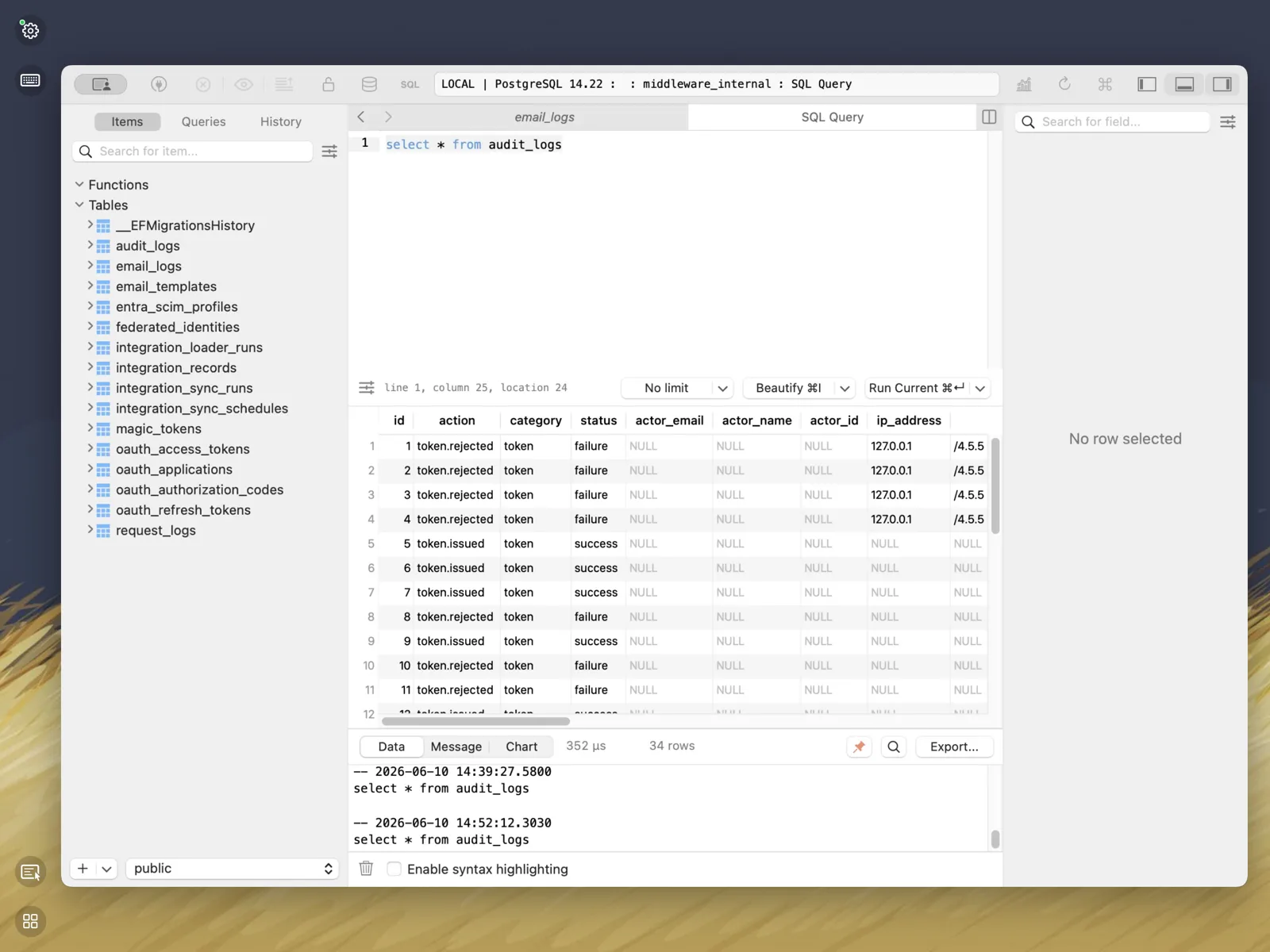Switch to the Chart tab

tap(521, 747)
